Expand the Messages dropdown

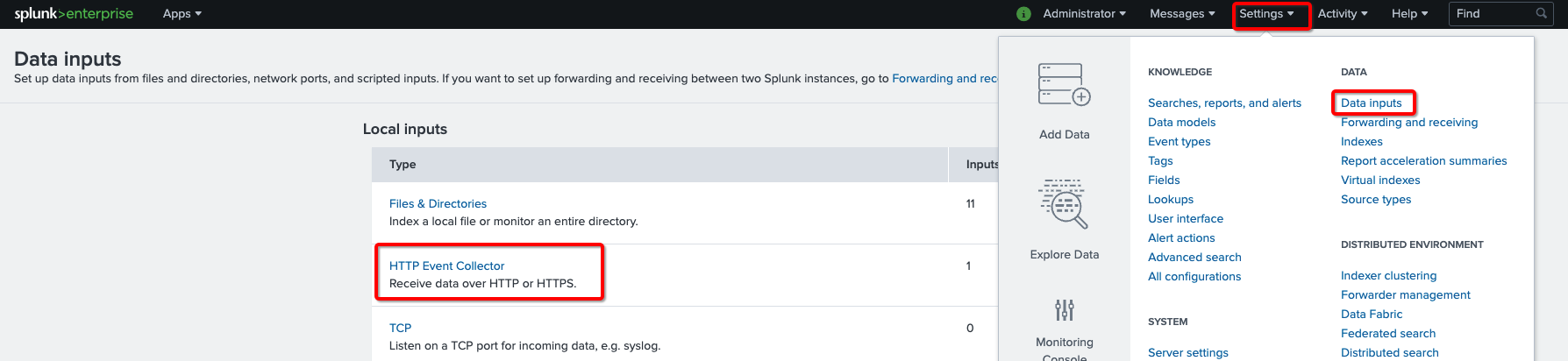(1181, 14)
